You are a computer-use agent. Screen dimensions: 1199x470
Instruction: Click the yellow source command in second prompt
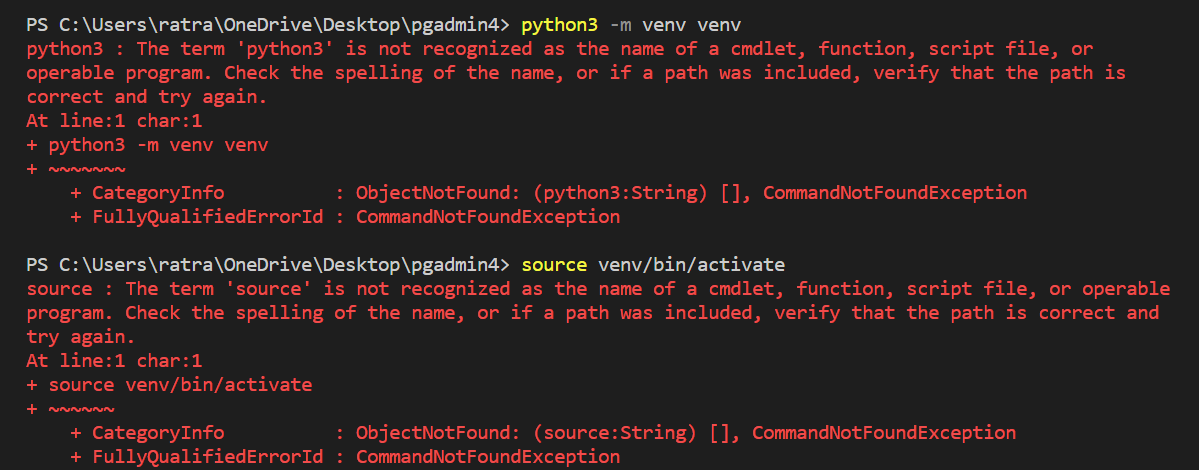tap(554, 264)
